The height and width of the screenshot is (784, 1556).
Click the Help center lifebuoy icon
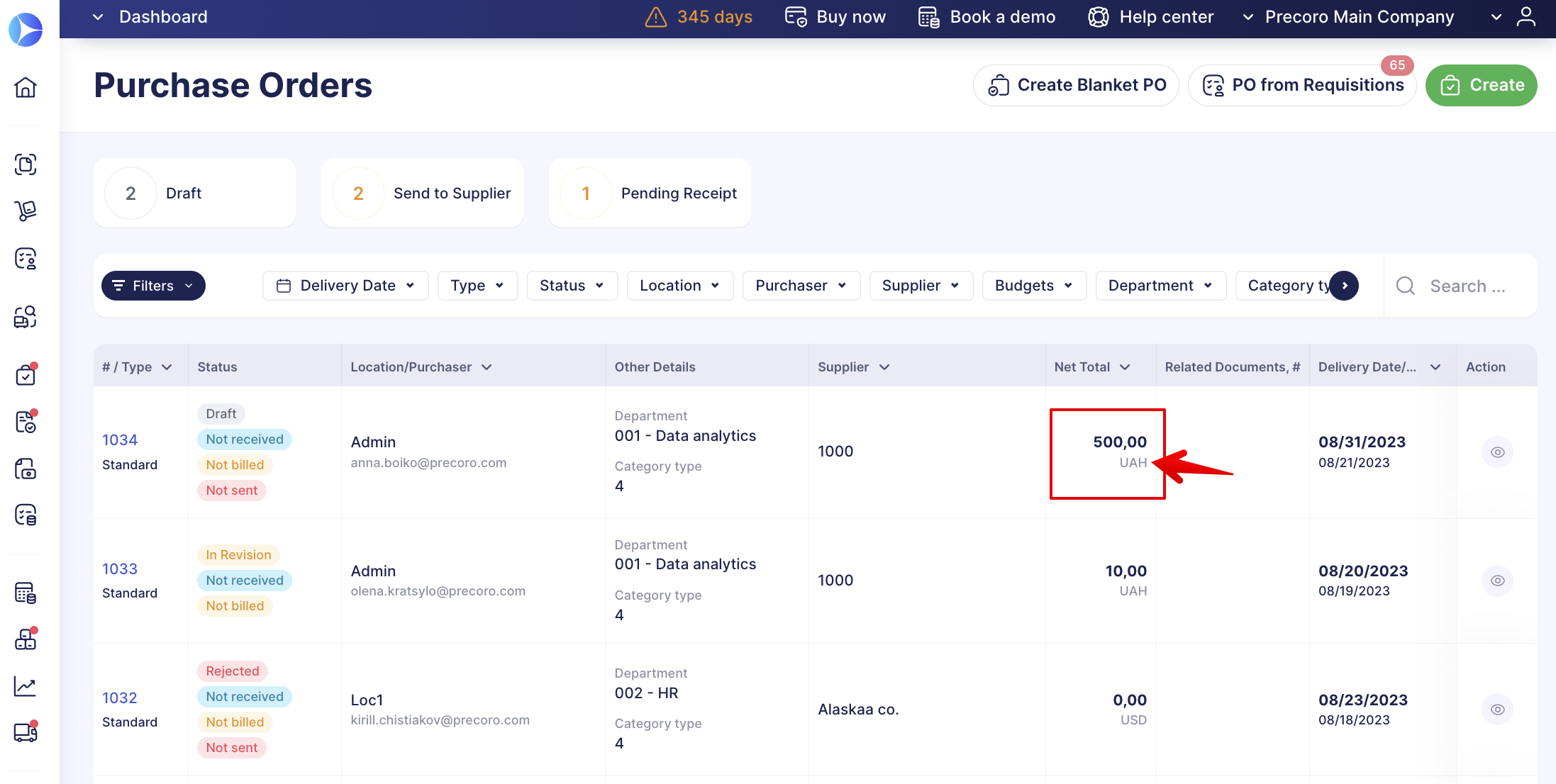(1099, 17)
